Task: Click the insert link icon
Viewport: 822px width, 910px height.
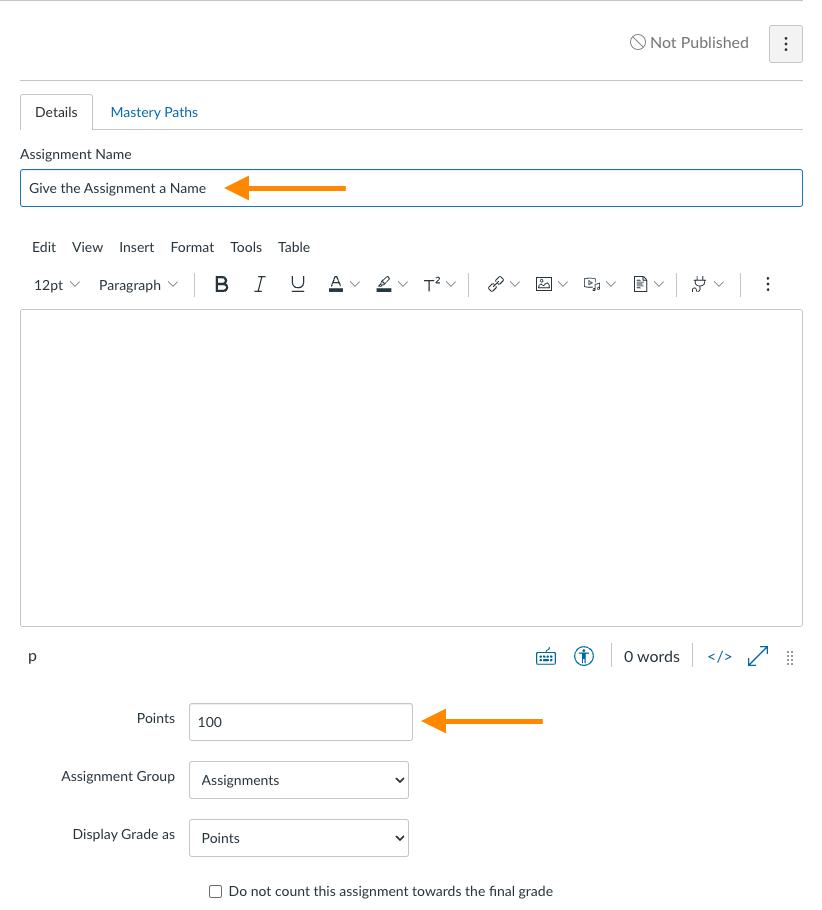Action: click(x=495, y=285)
